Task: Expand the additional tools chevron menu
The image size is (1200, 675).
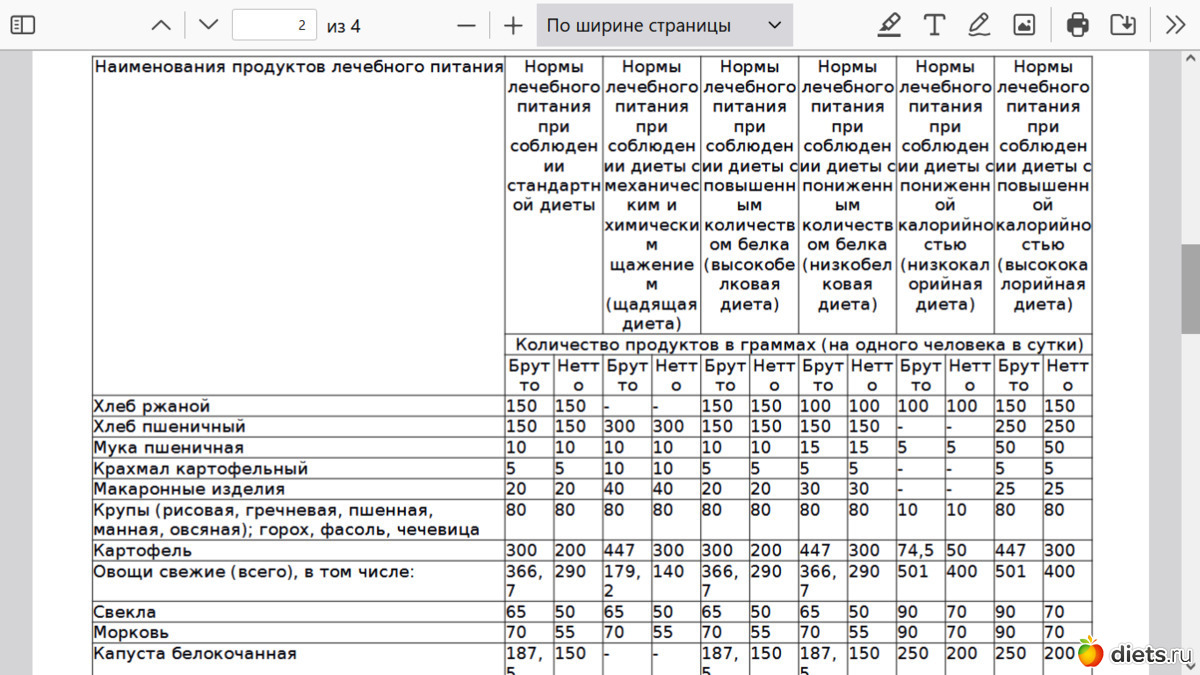Action: click(x=1176, y=25)
